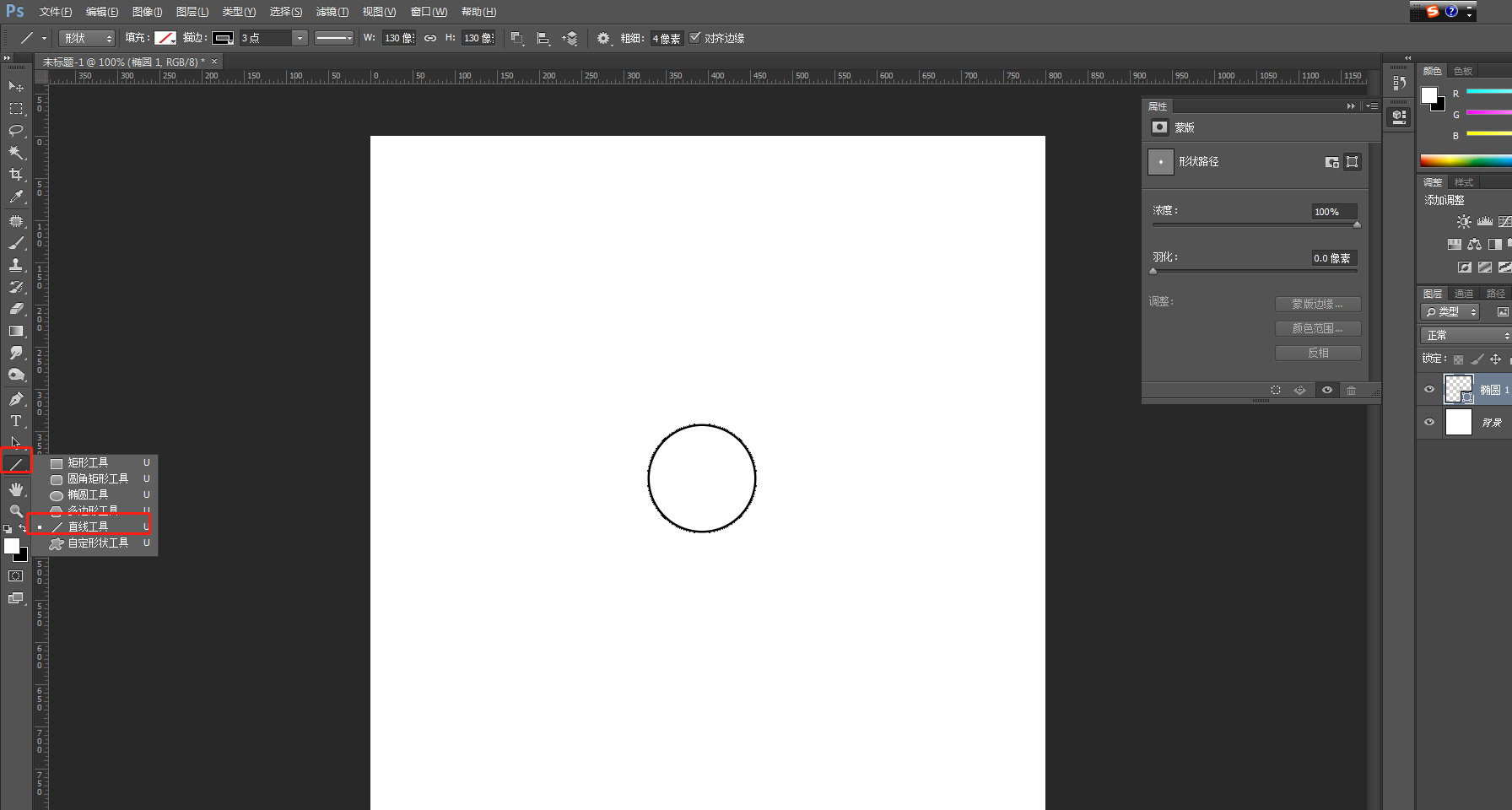Add Brightness/Contrast adjustment

[1464, 221]
